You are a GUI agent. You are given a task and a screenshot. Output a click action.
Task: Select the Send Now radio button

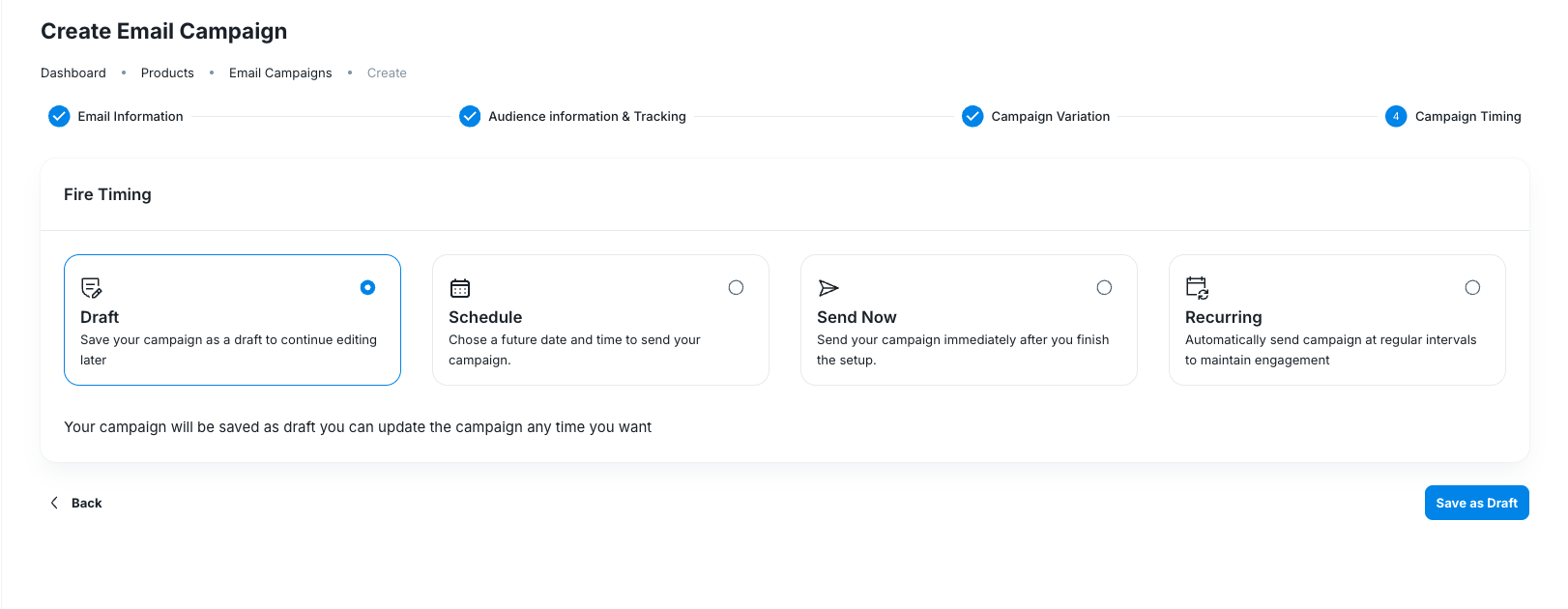(x=1104, y=287)
